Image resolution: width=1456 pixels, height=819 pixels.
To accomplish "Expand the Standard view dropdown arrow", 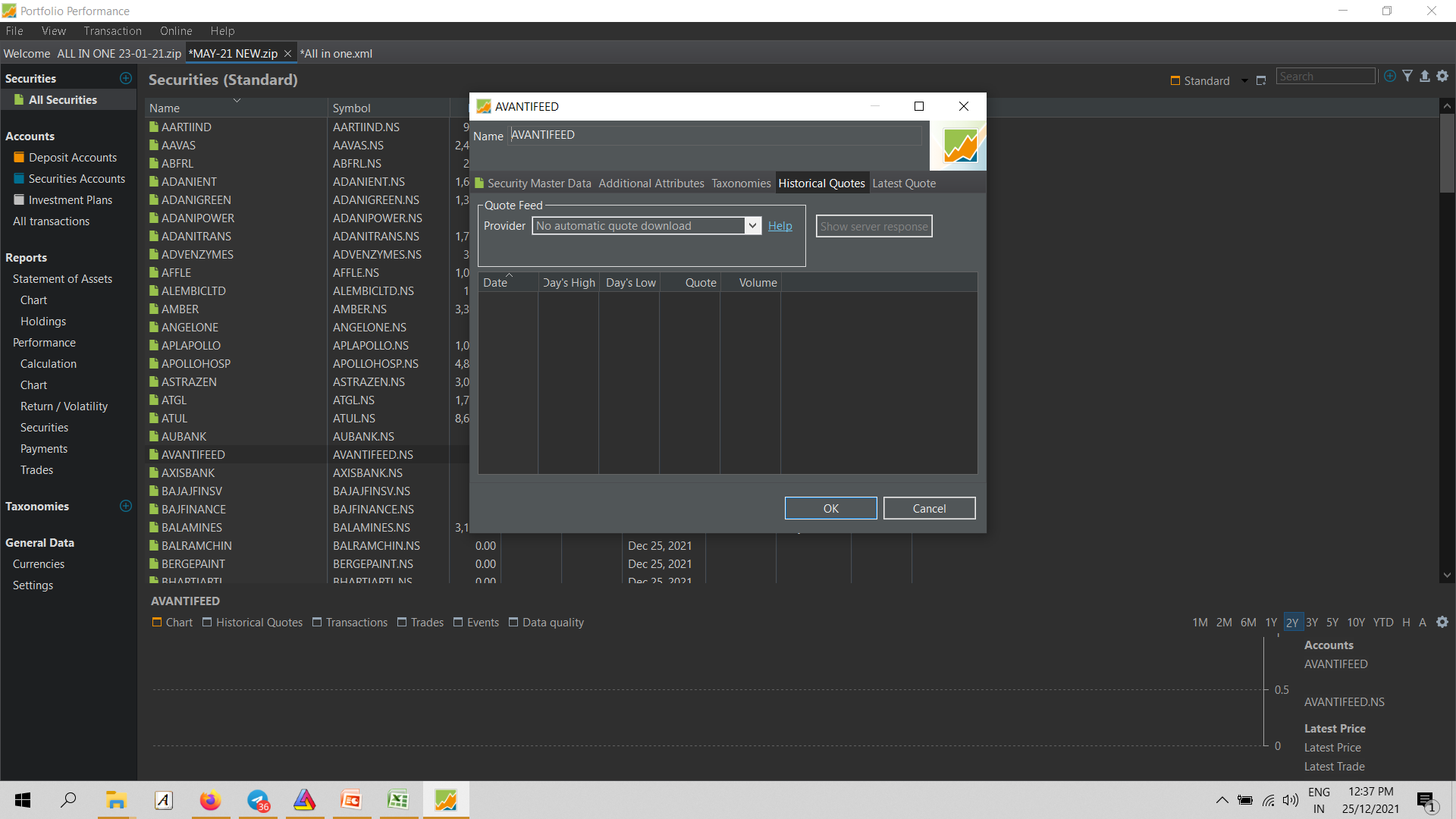I will click(x=1244, y=81).
